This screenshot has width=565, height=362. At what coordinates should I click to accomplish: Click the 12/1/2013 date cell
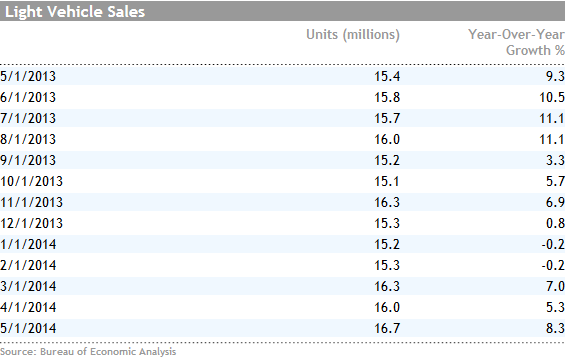pos(31,223)
